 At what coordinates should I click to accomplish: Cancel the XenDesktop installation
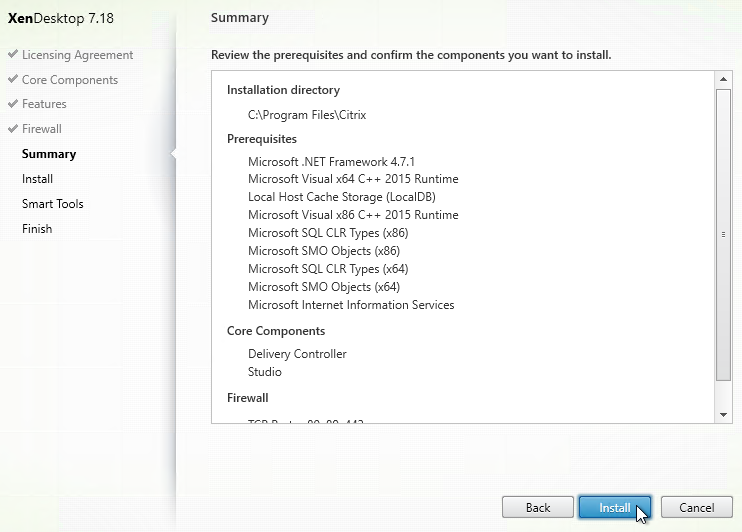point(697,507)
